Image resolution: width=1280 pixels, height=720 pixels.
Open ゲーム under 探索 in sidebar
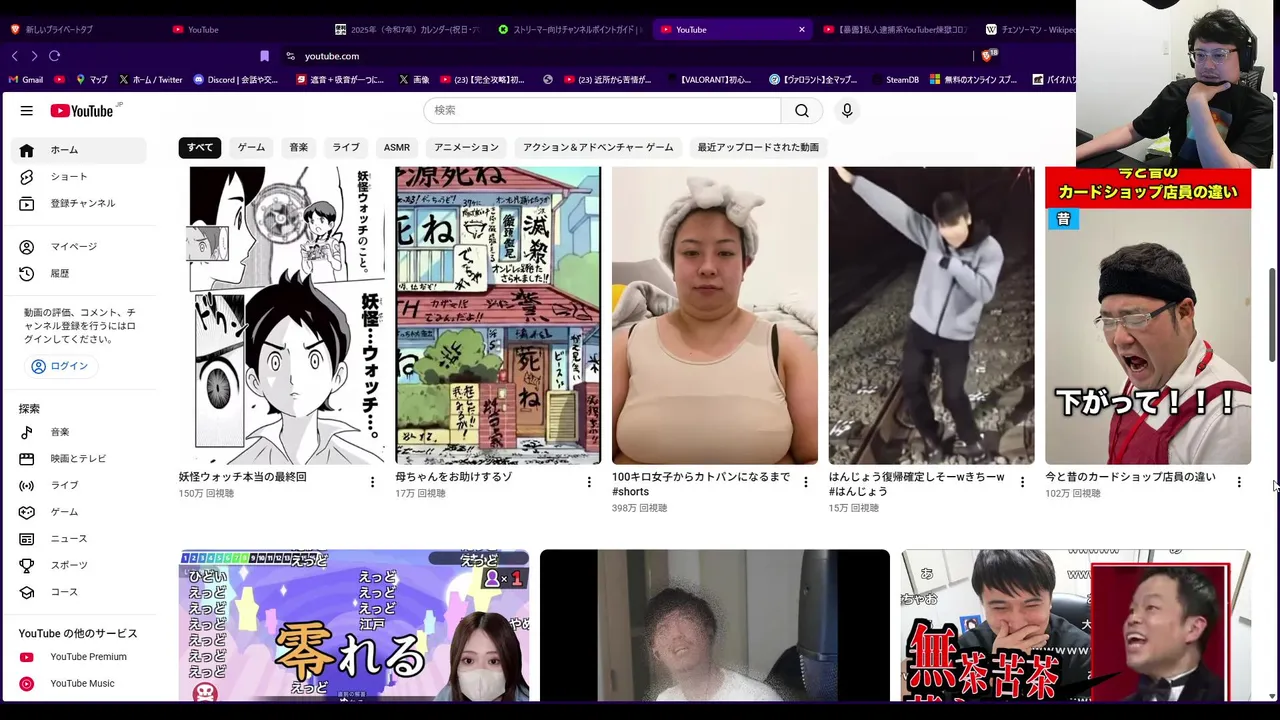point(78,512)
